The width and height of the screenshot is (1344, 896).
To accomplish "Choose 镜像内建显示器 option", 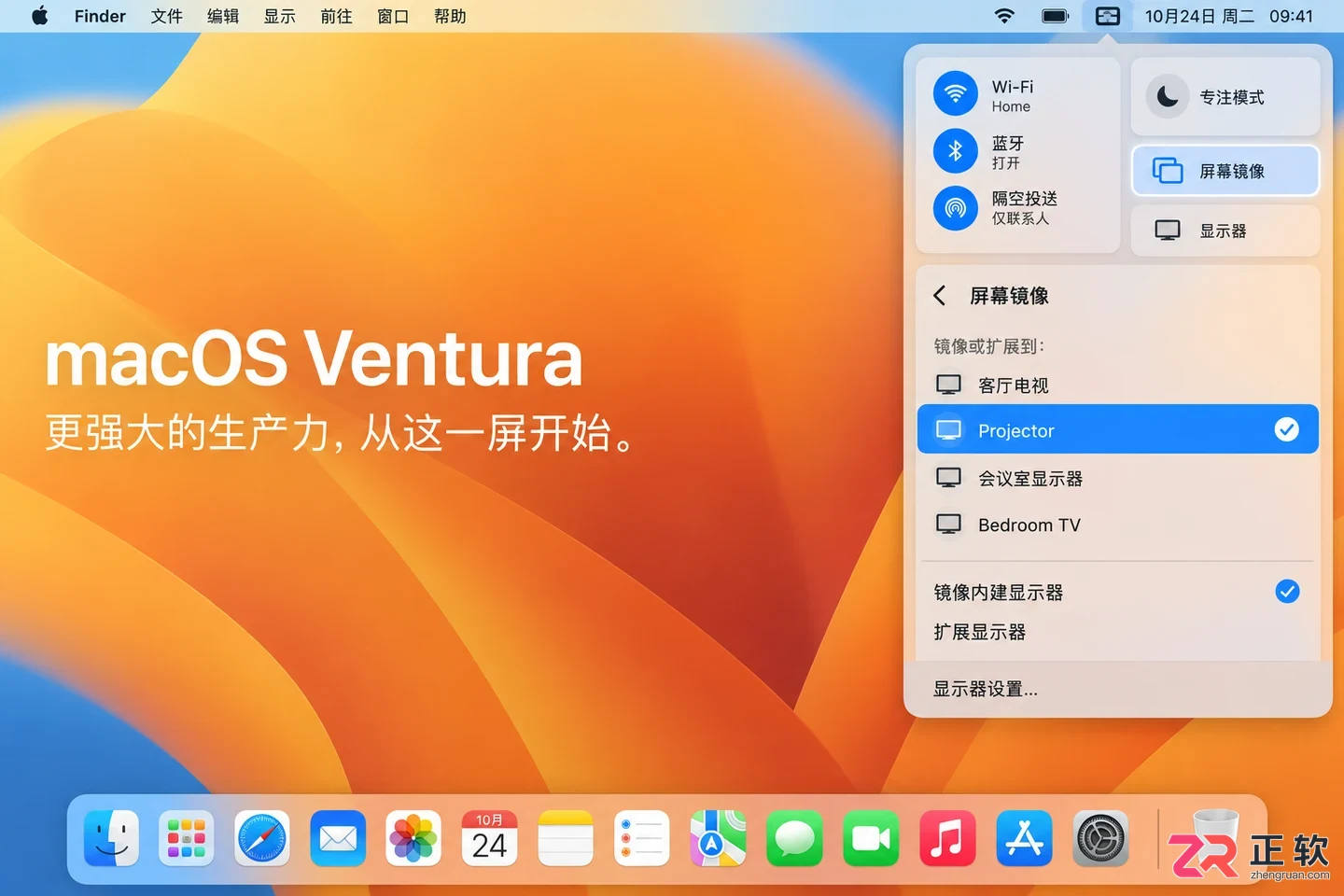I will coord(1118,592).
